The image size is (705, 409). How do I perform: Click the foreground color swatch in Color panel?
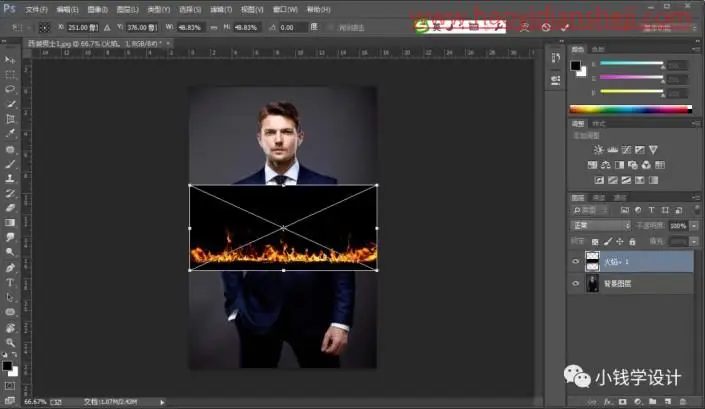tap(576, 66)
